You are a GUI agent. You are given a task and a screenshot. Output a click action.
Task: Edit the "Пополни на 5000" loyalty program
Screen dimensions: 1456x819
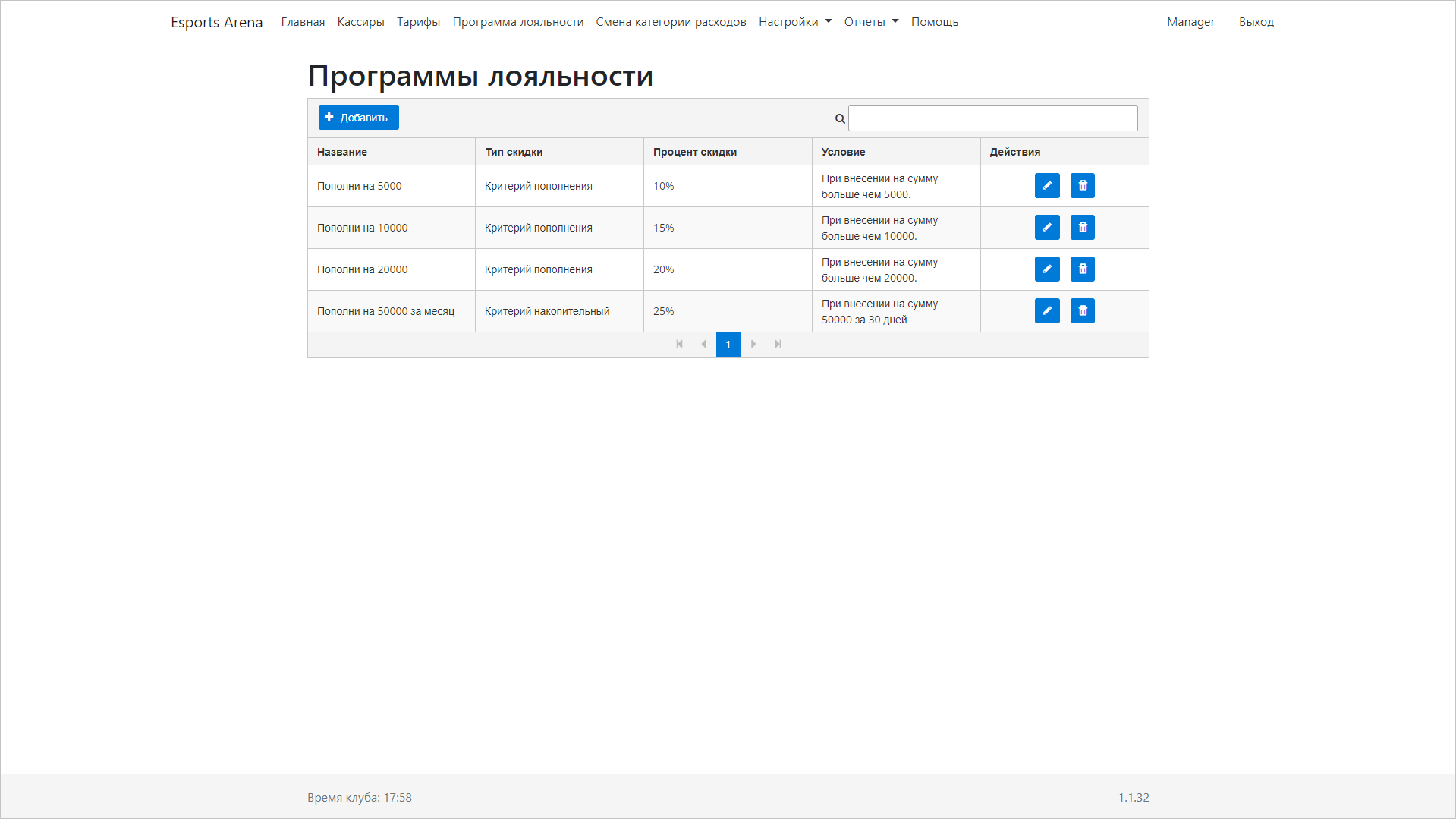[x=1047, y=185]
